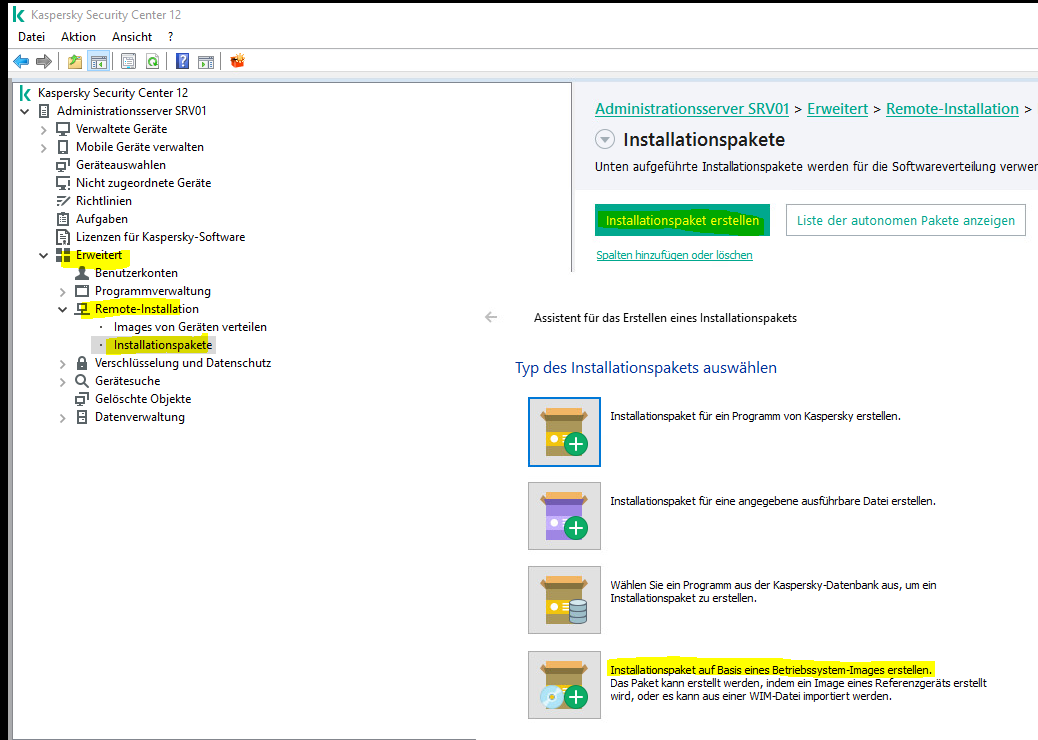The image size is (1038, 740).
Task: Click the monitor icon of Verwaltete Geräte
Action: [x=63, y=128]
